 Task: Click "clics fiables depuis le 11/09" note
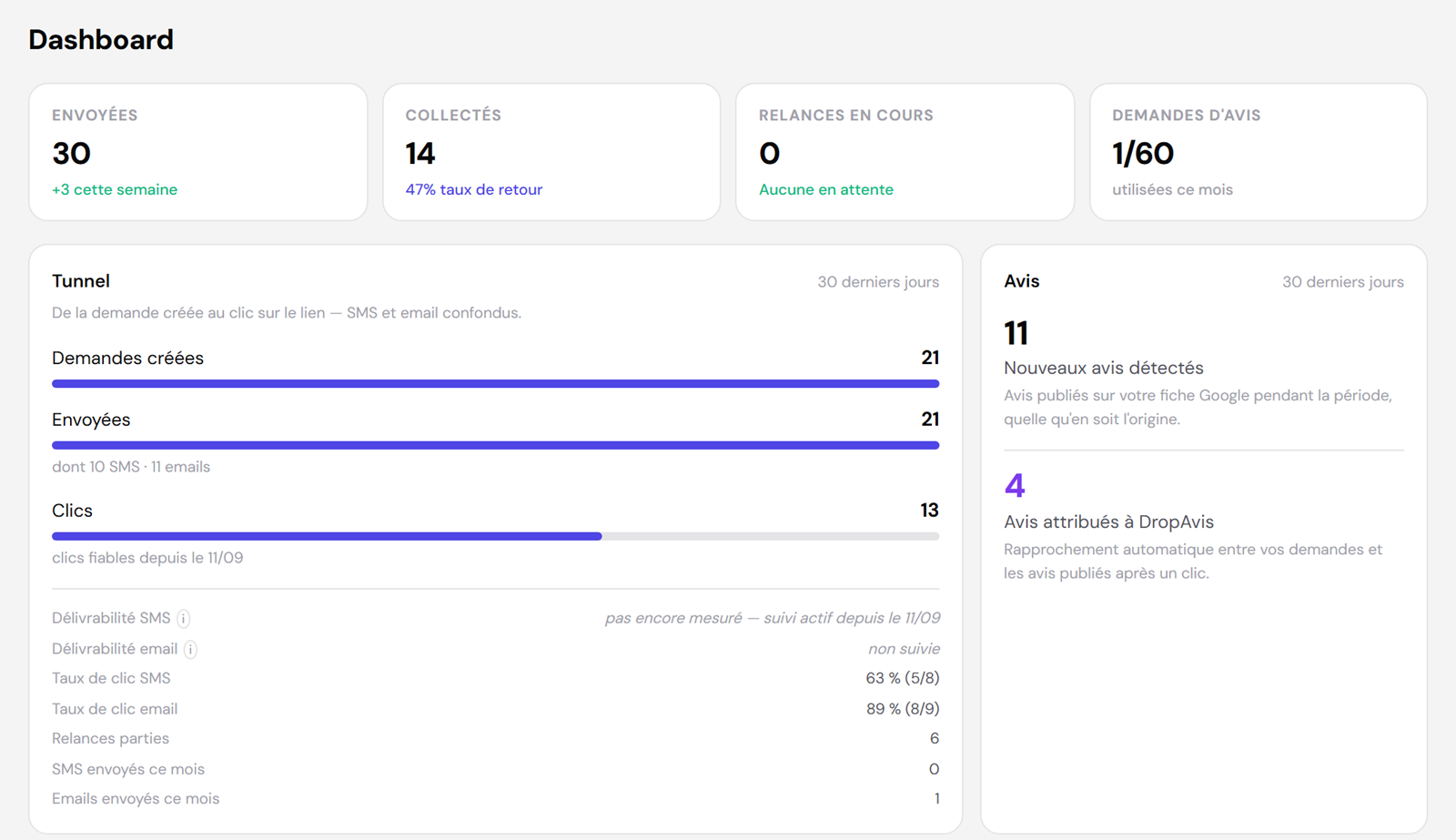(147, 558)
